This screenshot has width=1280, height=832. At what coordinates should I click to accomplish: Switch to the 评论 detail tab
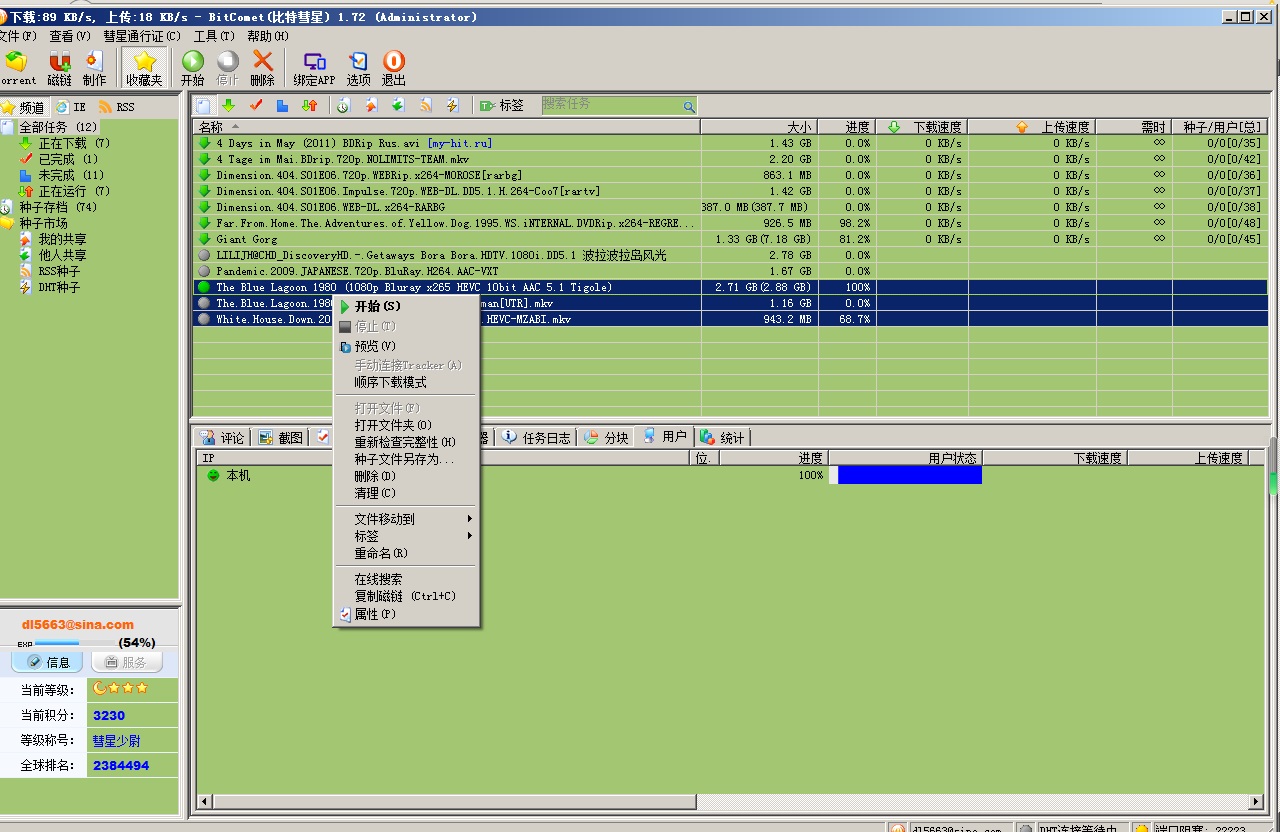(x=222, y=437)
